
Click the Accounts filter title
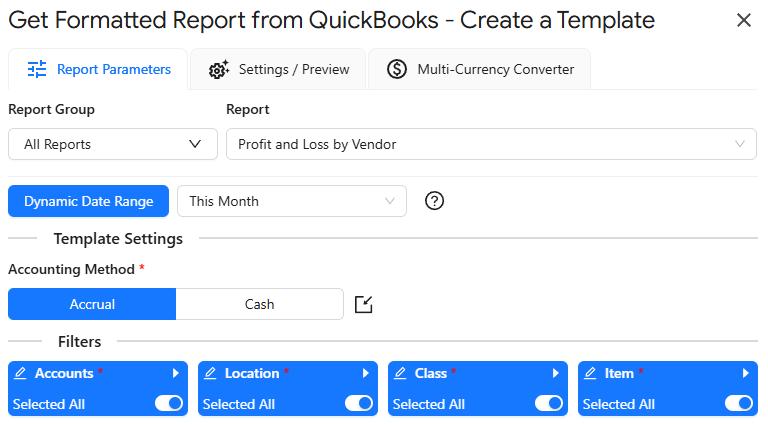pos(64,373)
